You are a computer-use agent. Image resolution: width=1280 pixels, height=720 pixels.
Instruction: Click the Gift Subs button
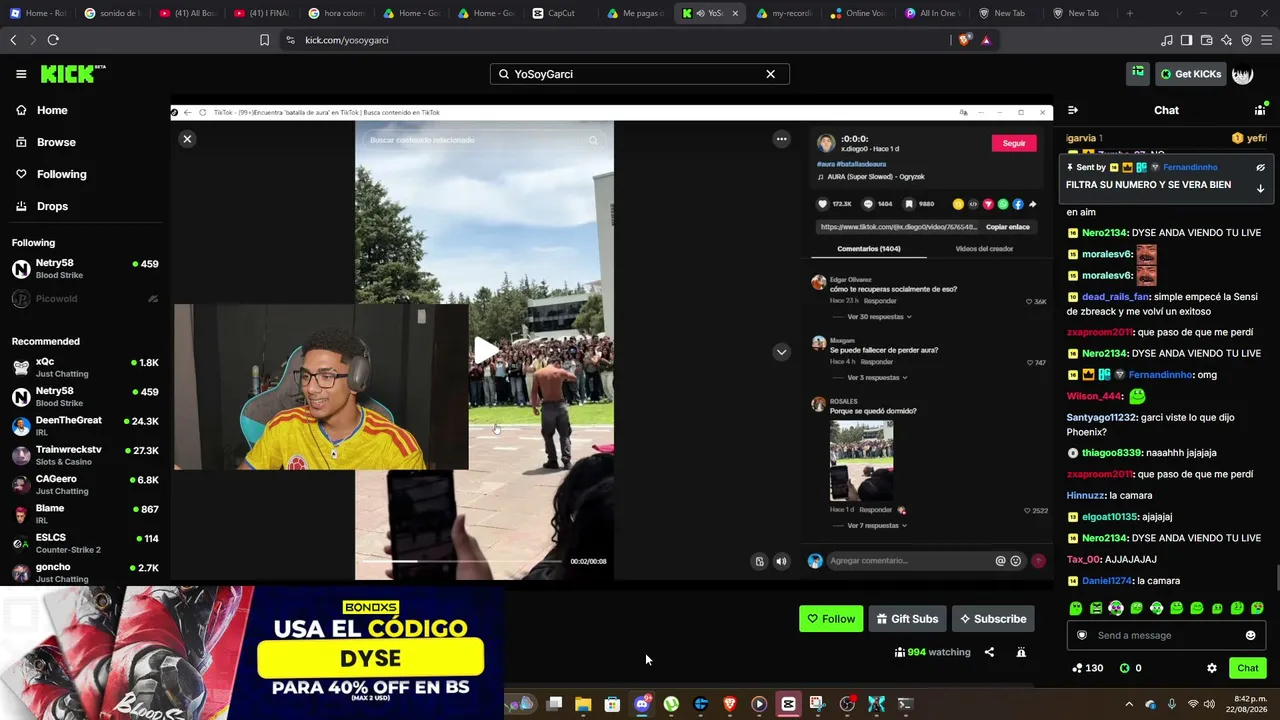(907, 619)
